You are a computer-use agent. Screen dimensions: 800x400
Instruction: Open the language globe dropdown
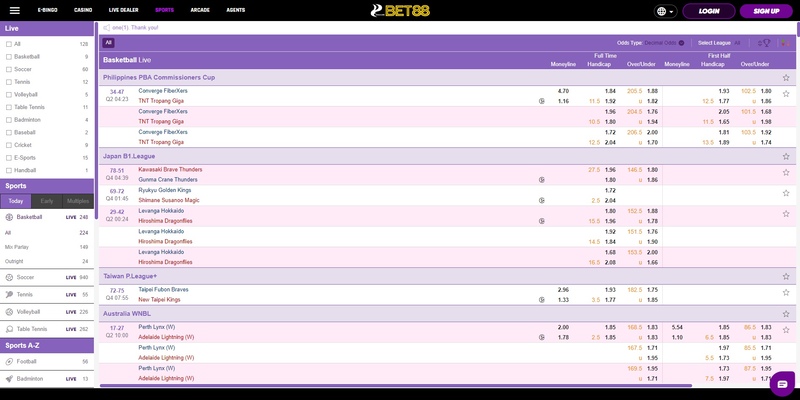click(665, 11)
